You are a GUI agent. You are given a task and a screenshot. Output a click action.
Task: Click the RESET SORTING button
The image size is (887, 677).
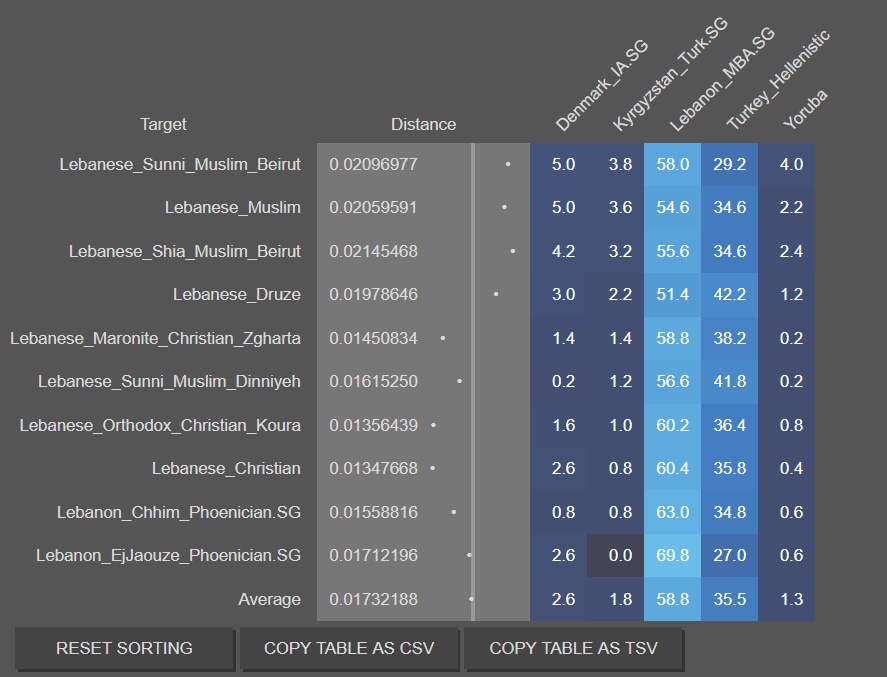(x=124, y=648)
